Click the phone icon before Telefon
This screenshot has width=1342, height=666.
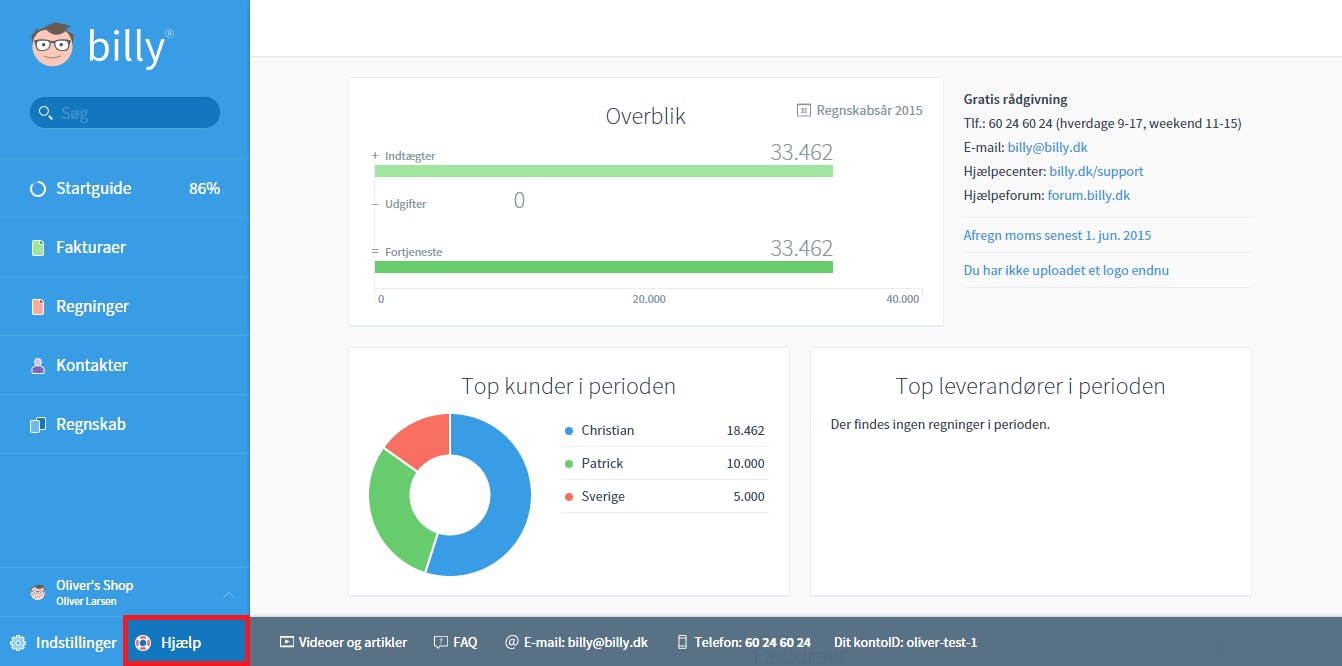tap(683, 642)
